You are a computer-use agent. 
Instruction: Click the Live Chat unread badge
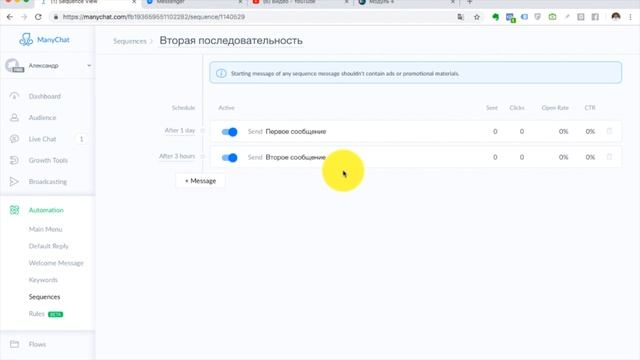[x=81, y=139]
